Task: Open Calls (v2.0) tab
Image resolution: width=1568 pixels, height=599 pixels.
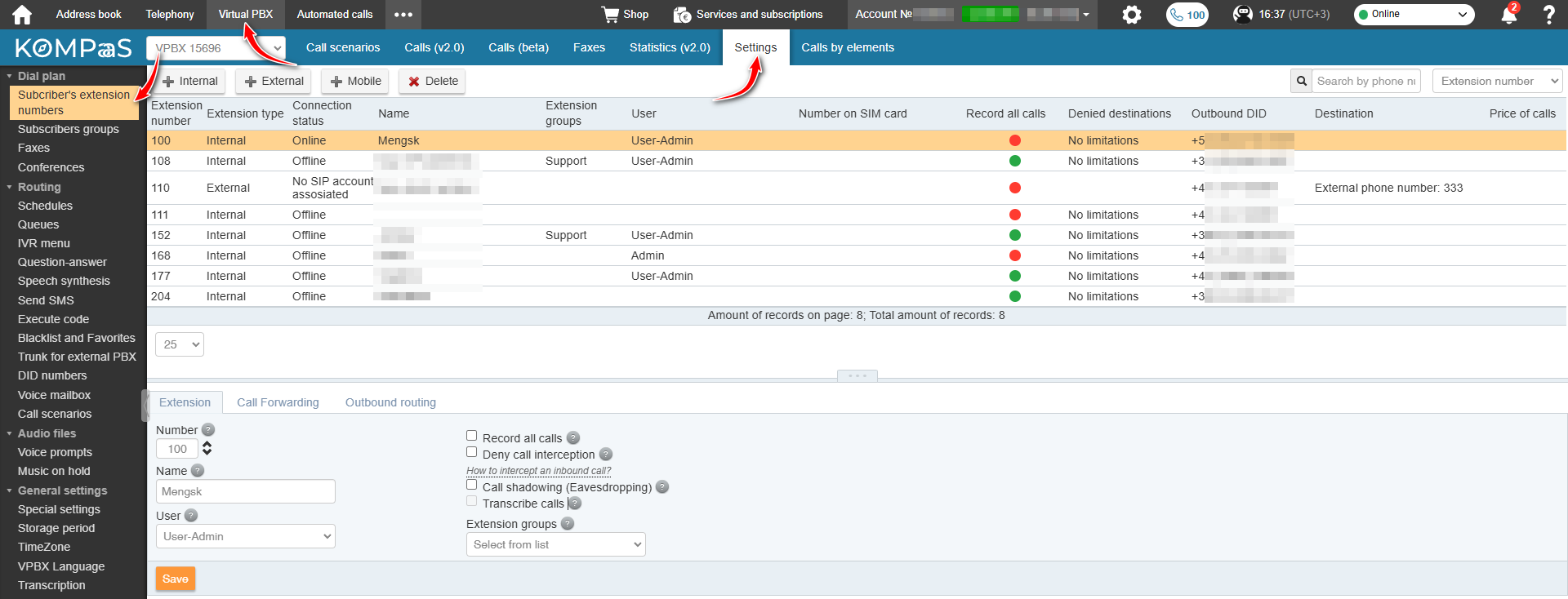Action: 434,47
